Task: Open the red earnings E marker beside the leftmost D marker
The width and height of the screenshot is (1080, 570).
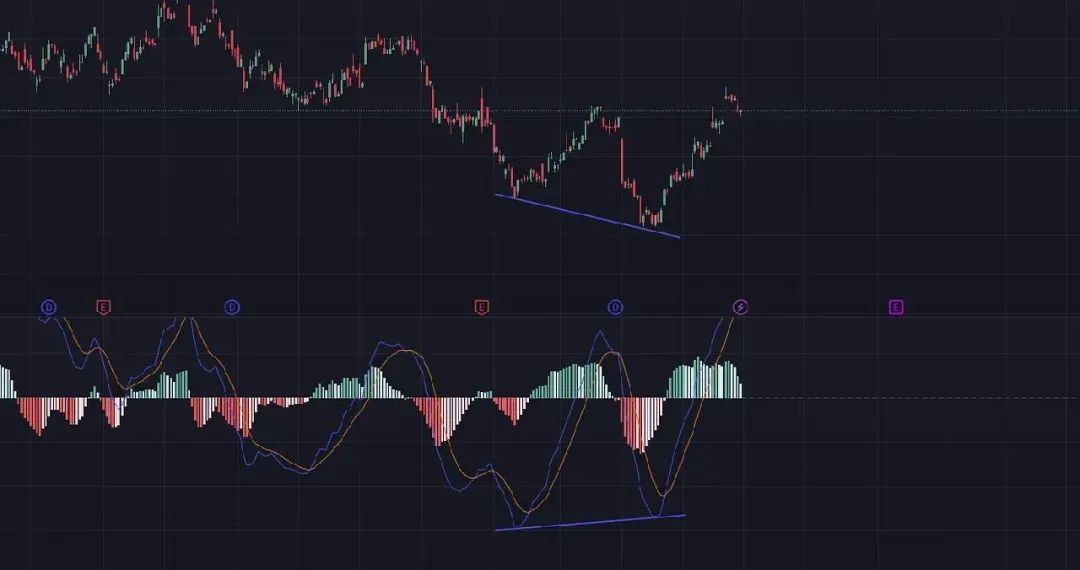Action: [103, 307]
